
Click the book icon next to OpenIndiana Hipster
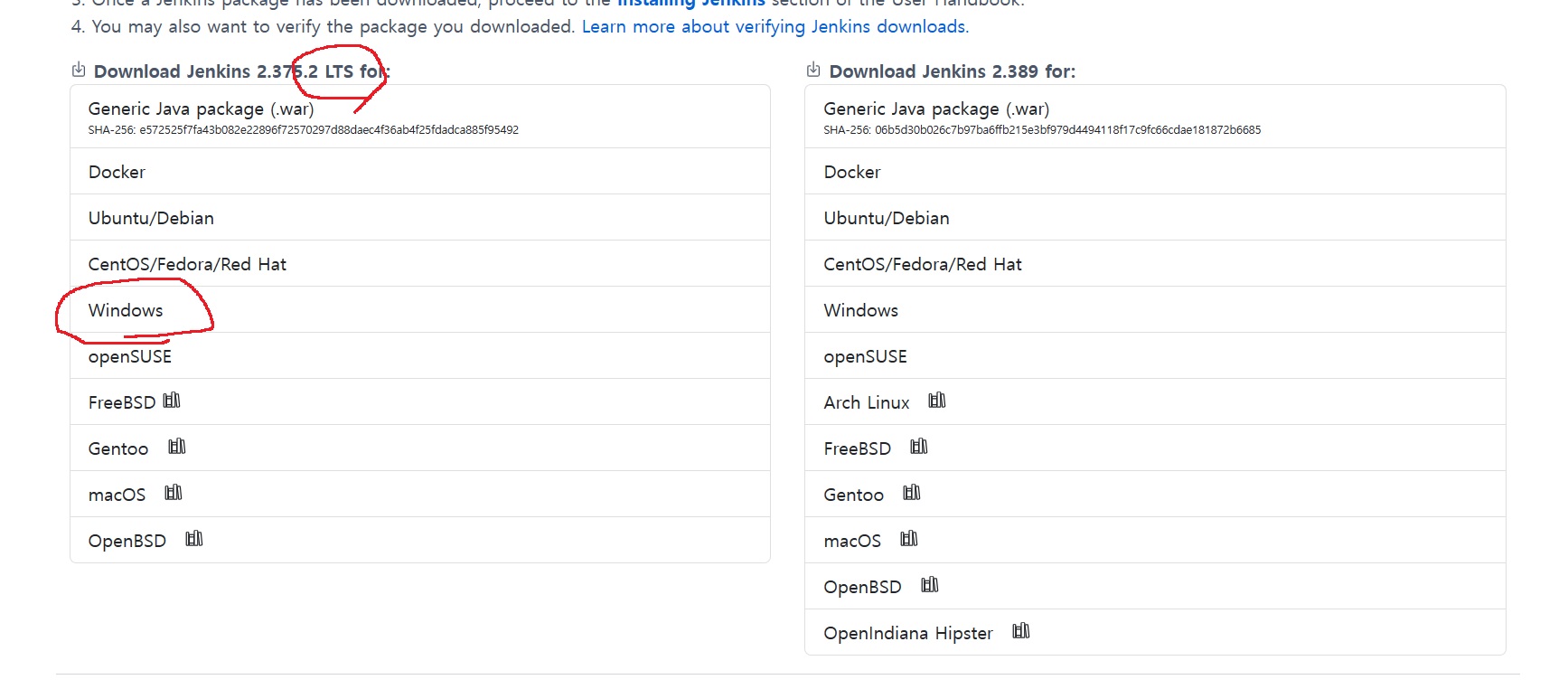pyautogui.click(x=1021, y=631)
